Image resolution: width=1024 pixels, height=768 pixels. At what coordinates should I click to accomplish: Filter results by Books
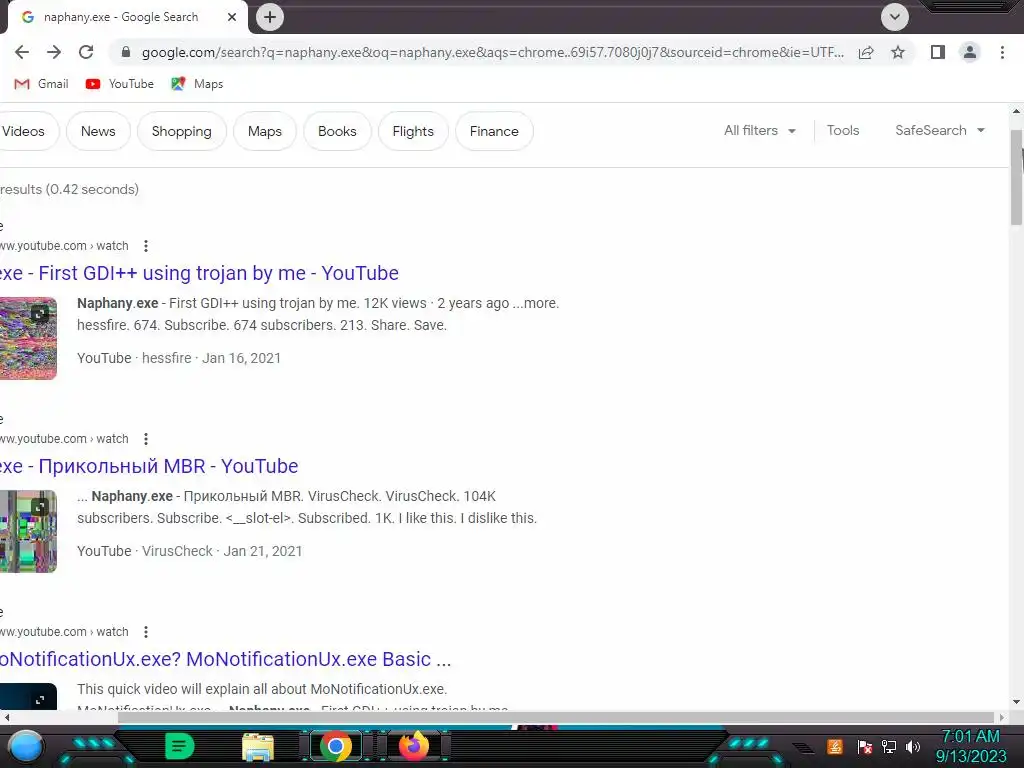337,131
